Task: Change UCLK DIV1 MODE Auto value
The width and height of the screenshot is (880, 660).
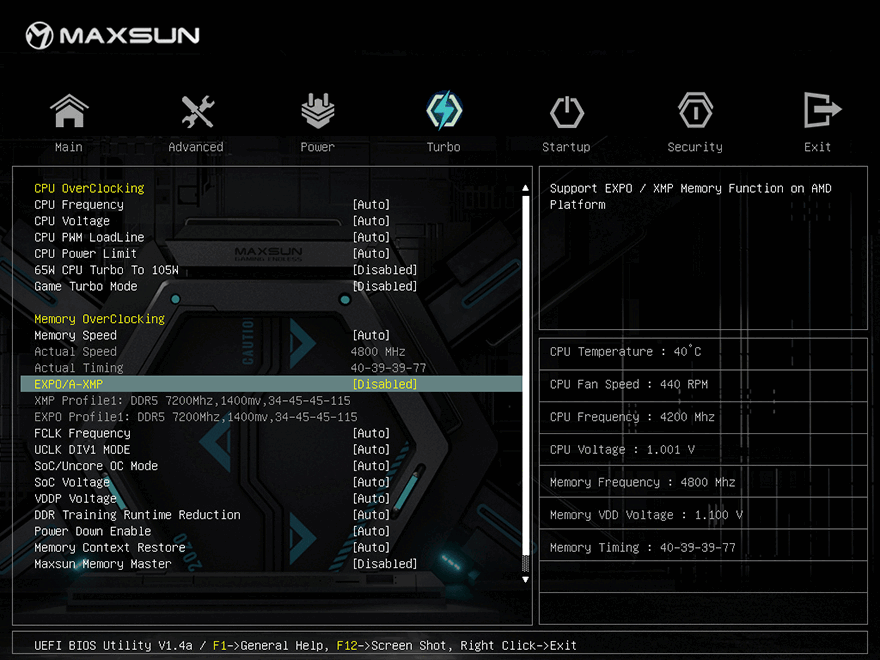Action: 371,450
